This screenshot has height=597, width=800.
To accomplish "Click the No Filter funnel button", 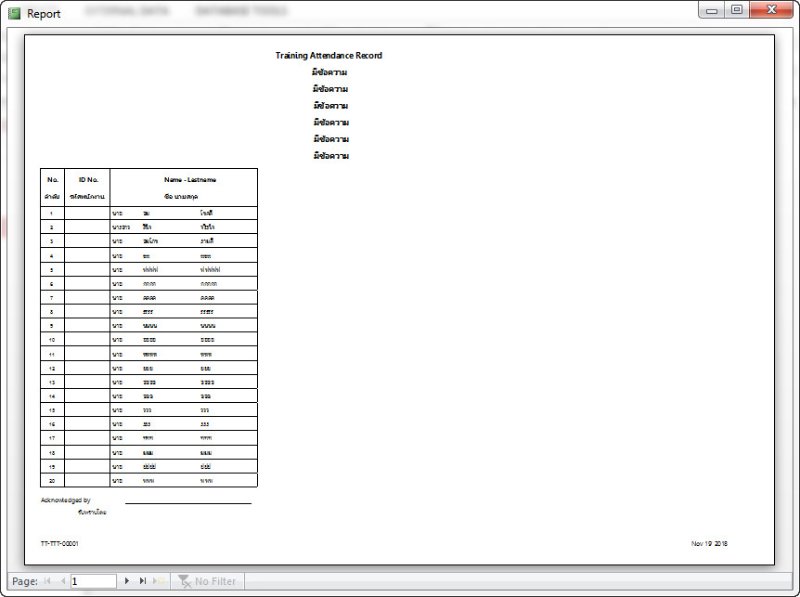I will 207,581.
